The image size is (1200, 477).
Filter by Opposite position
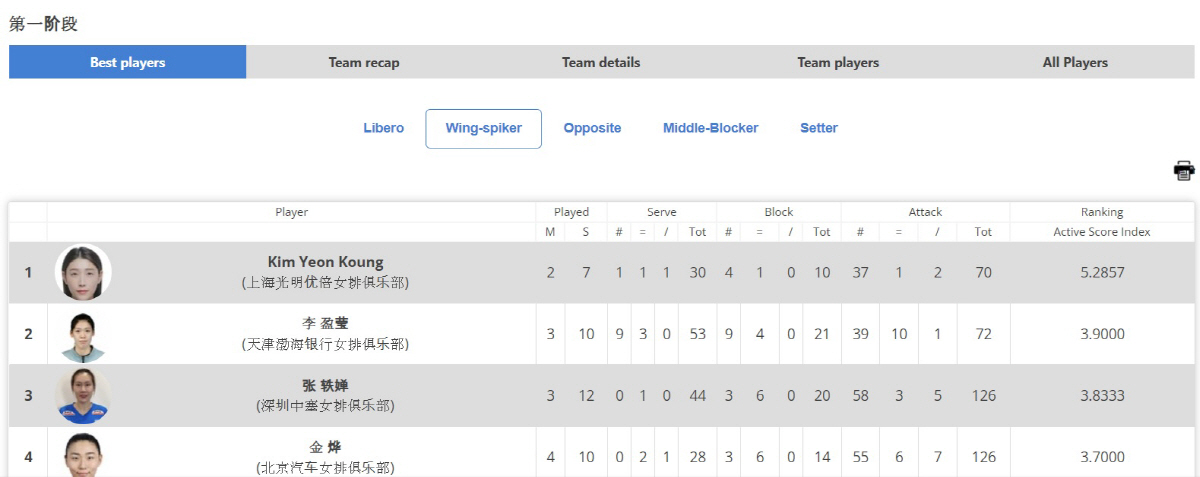point(592,128)
